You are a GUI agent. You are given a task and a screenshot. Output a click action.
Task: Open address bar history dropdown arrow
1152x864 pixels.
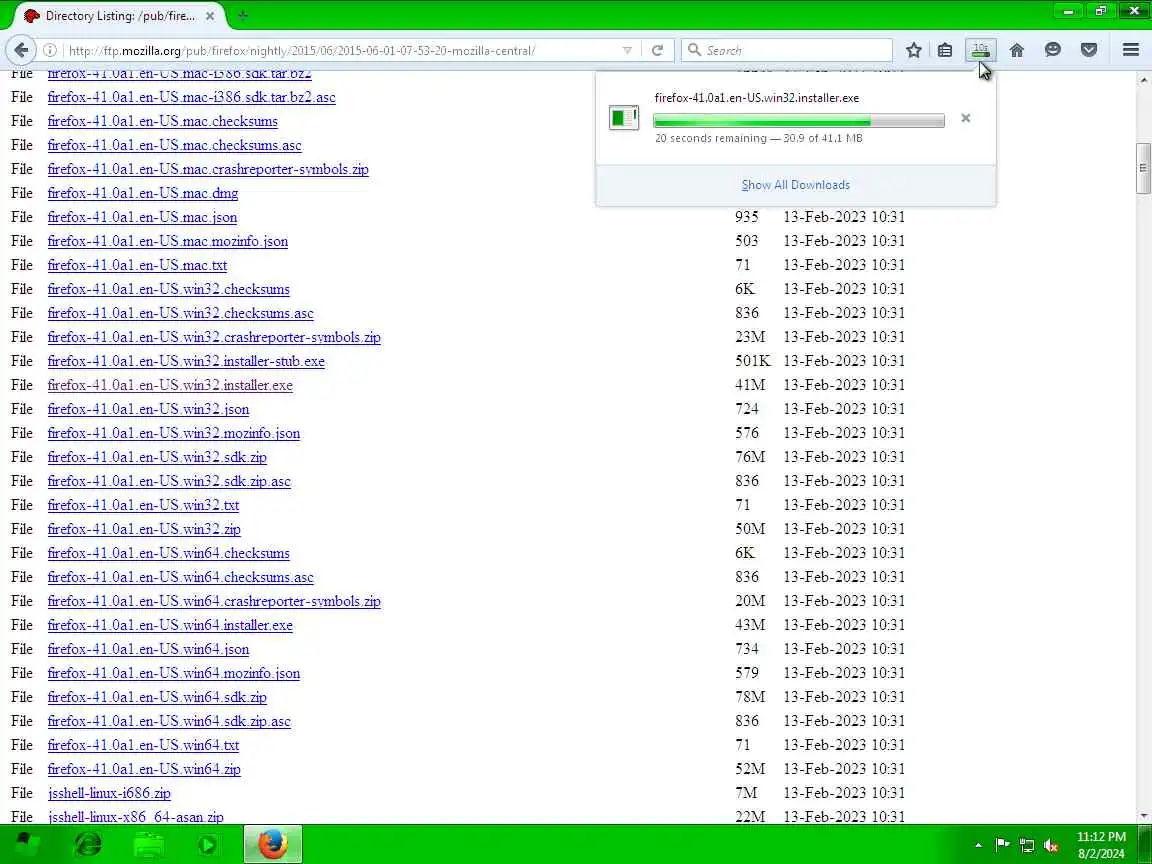pyautogui.click(x=627, y=50)
